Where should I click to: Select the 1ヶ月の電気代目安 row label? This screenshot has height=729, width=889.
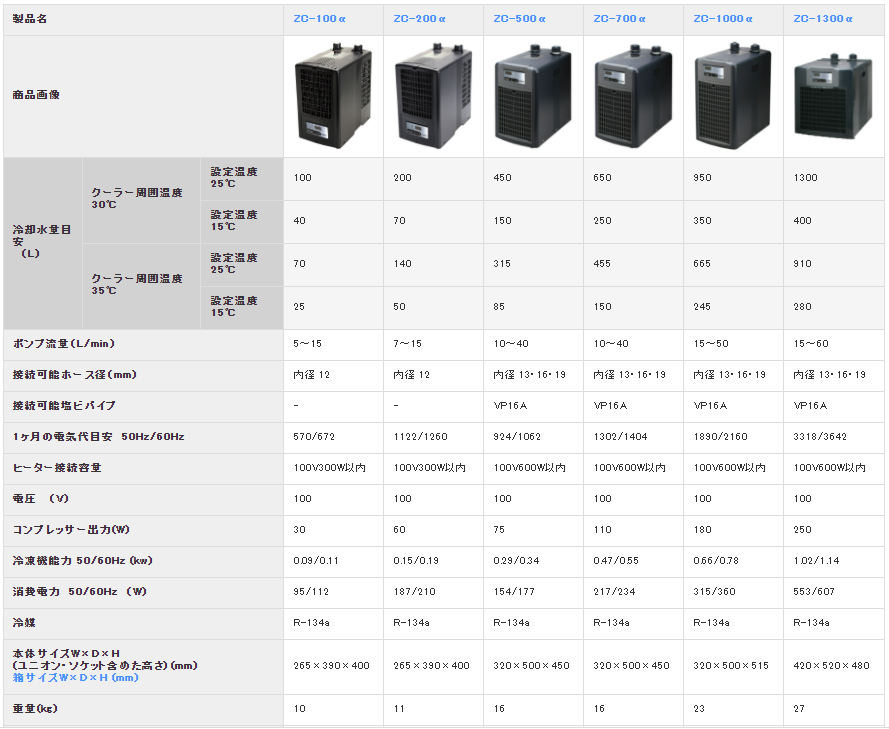98,437
